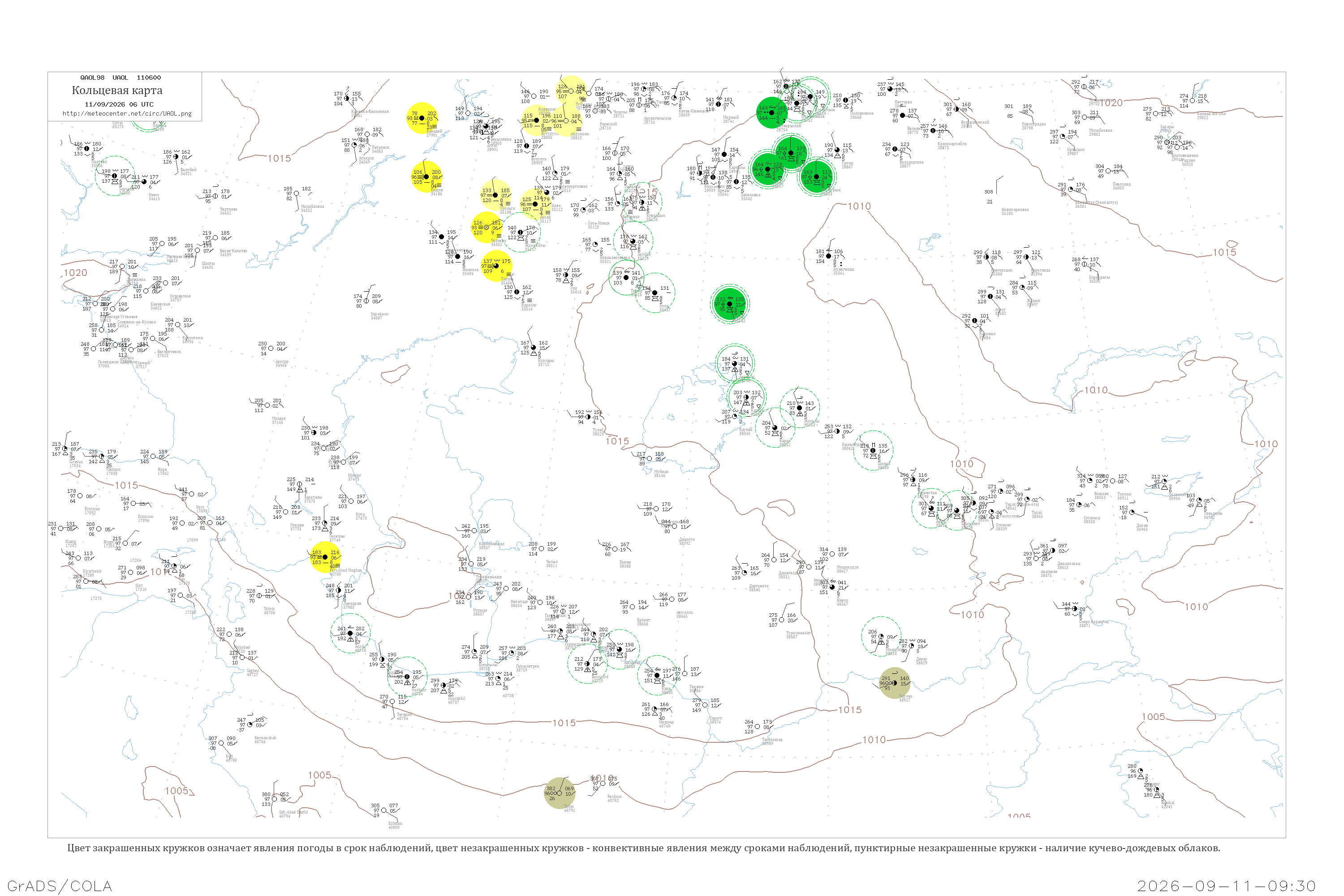Image resolution: width=1344 pixels, height=896 pixels.
Task: Click the yellow circle at Тайпак station
Action: click(496, 266)
